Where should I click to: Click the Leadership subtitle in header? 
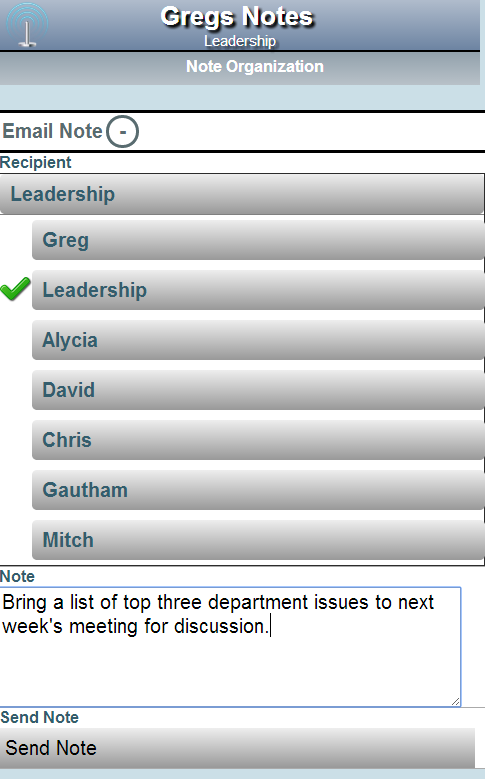[x=240, y=41]
